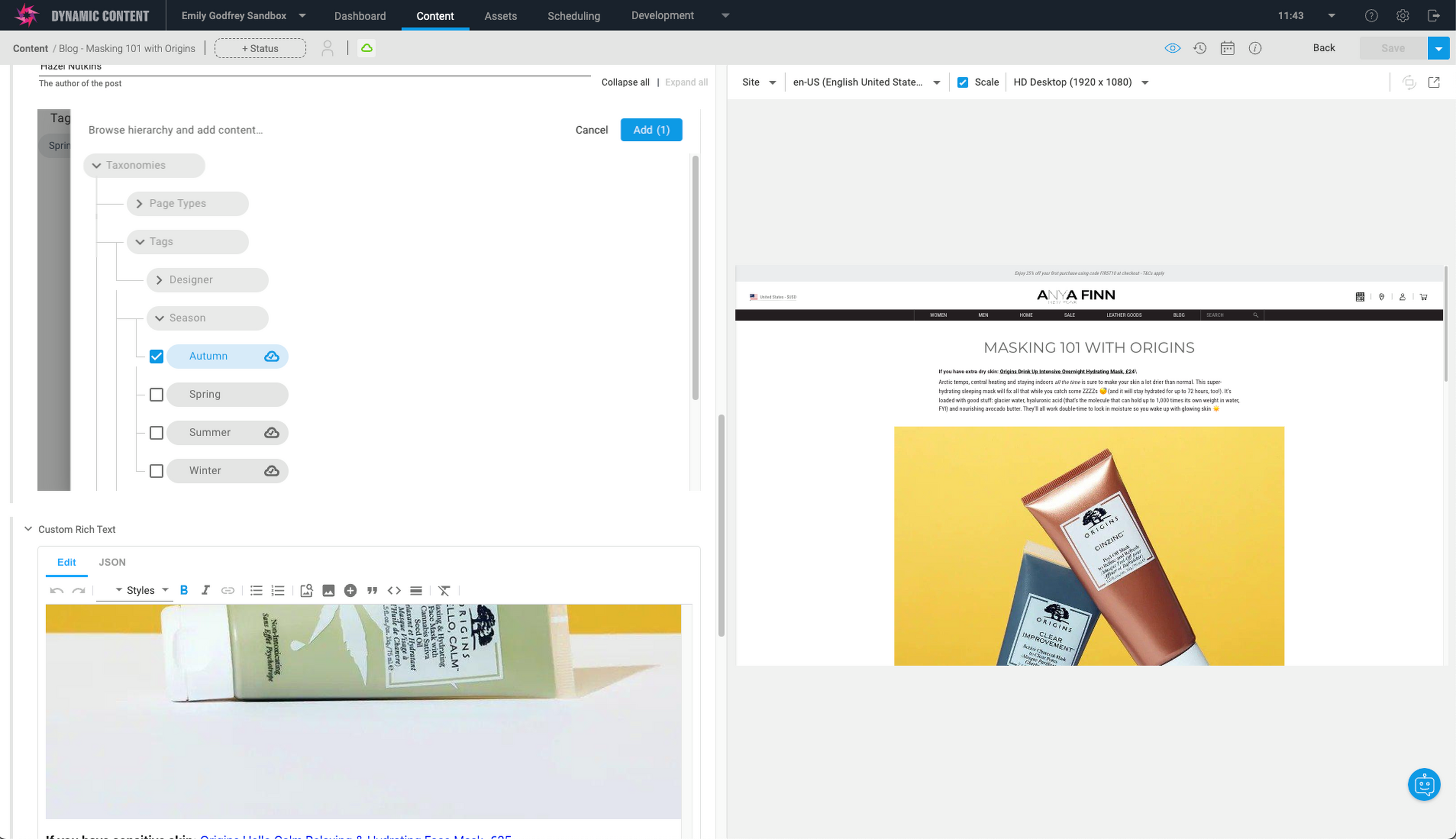The image size is (1456, 839).
Task: Click the undo arrow in rich text toolbar
Action: [56, 590]
